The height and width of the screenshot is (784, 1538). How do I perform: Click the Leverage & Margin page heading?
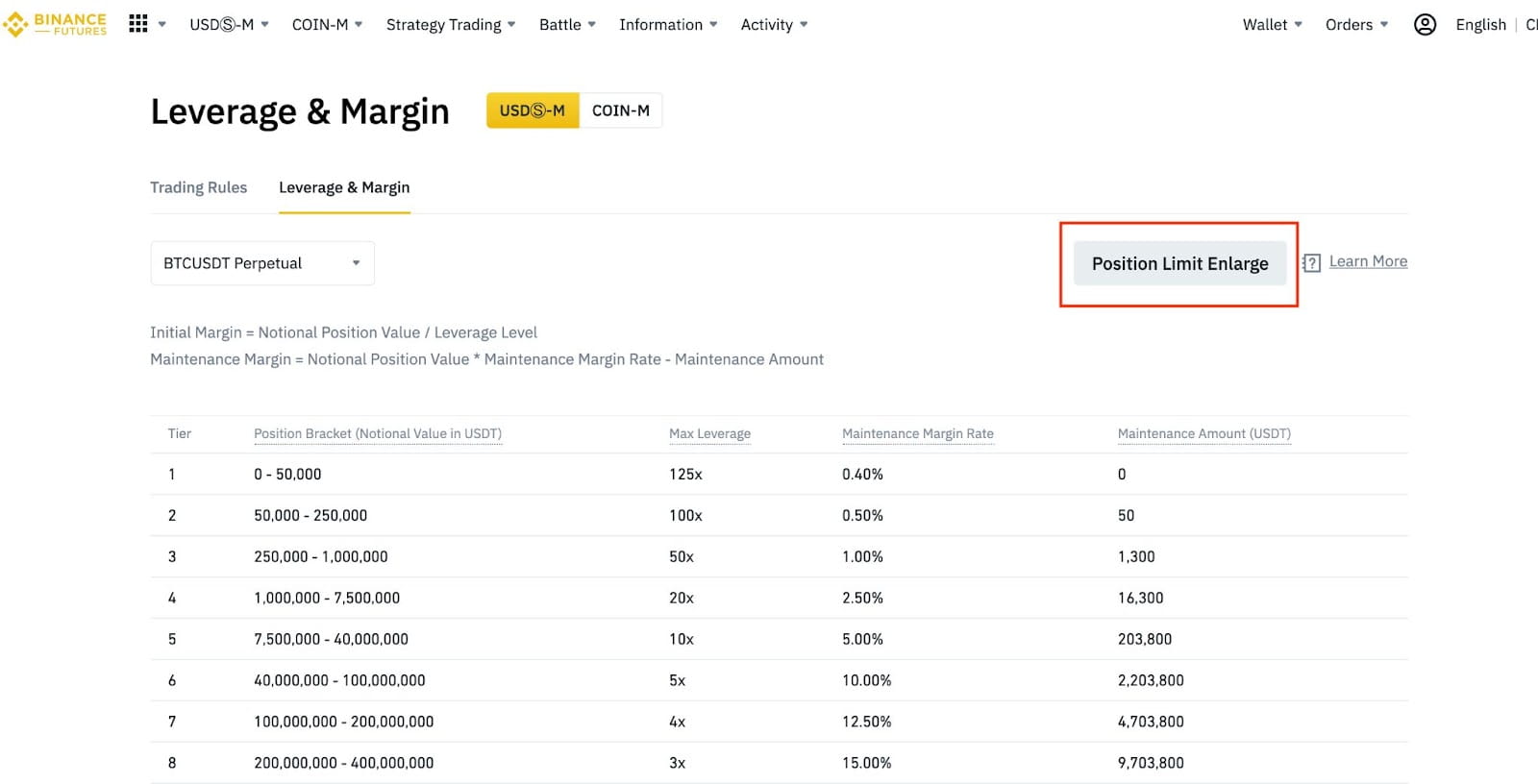(300, 112)
